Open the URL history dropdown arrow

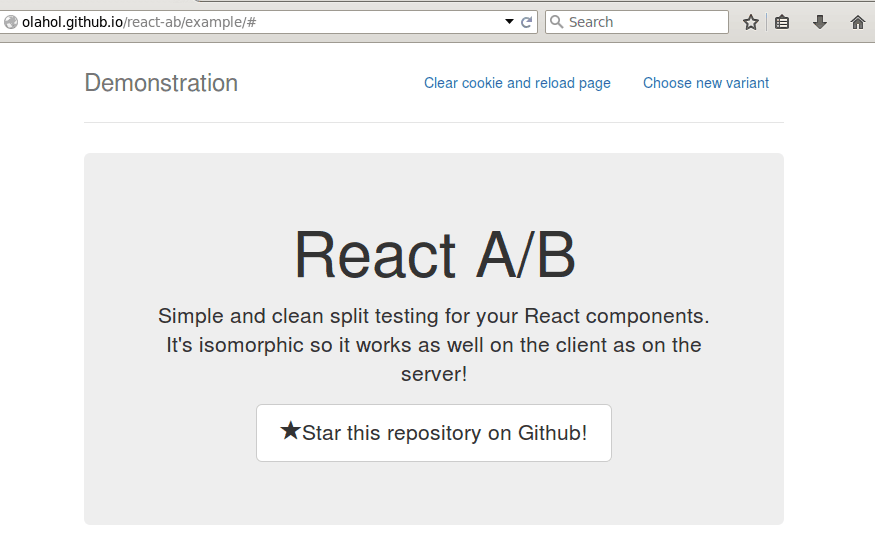click(509, 22)
